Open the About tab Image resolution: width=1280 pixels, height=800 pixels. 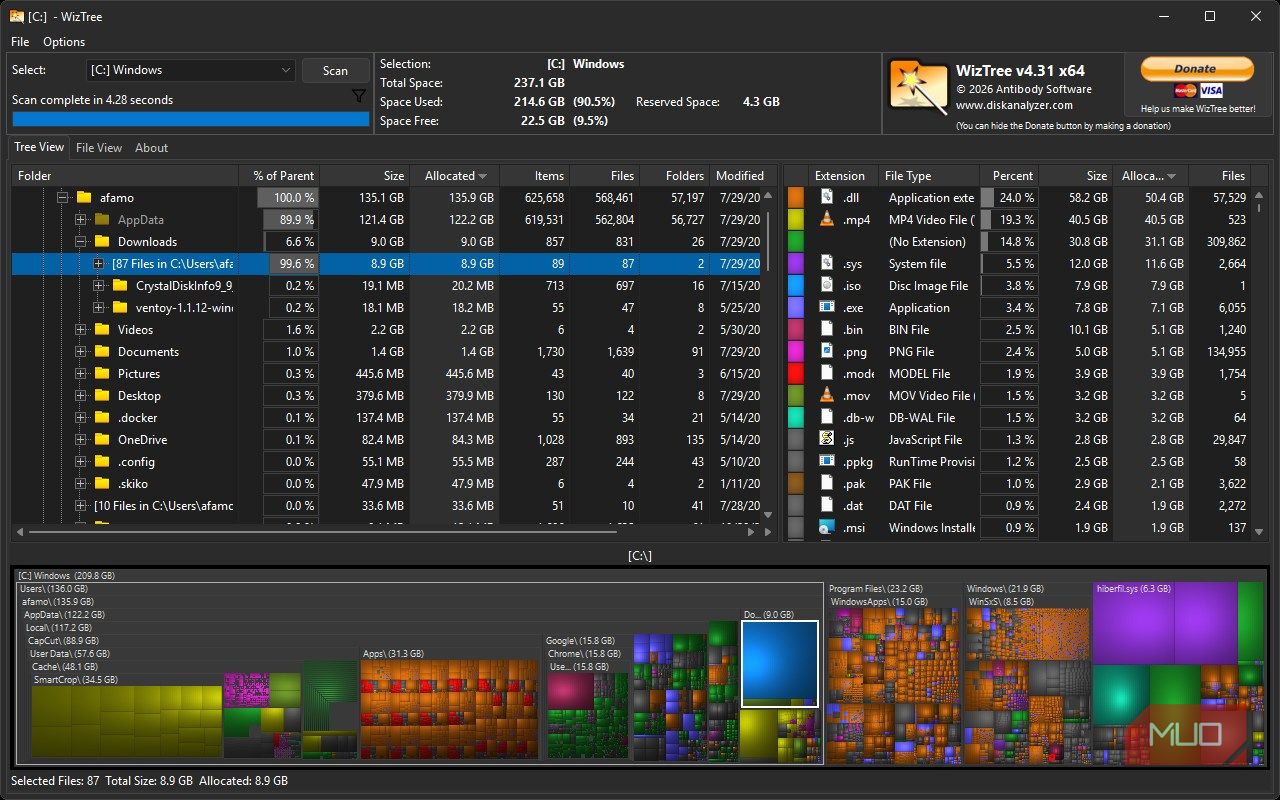[x=152, y=148]
